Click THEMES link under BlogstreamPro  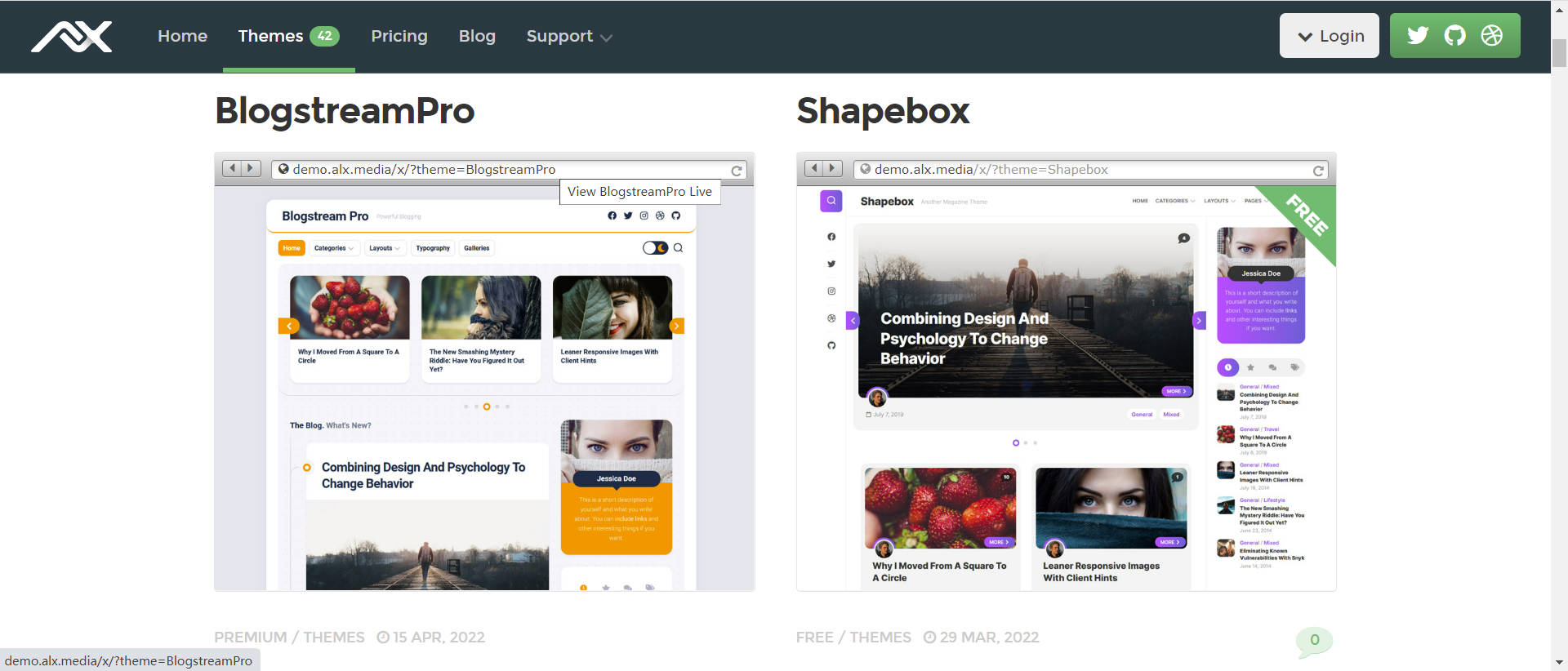tap(334, 638)
